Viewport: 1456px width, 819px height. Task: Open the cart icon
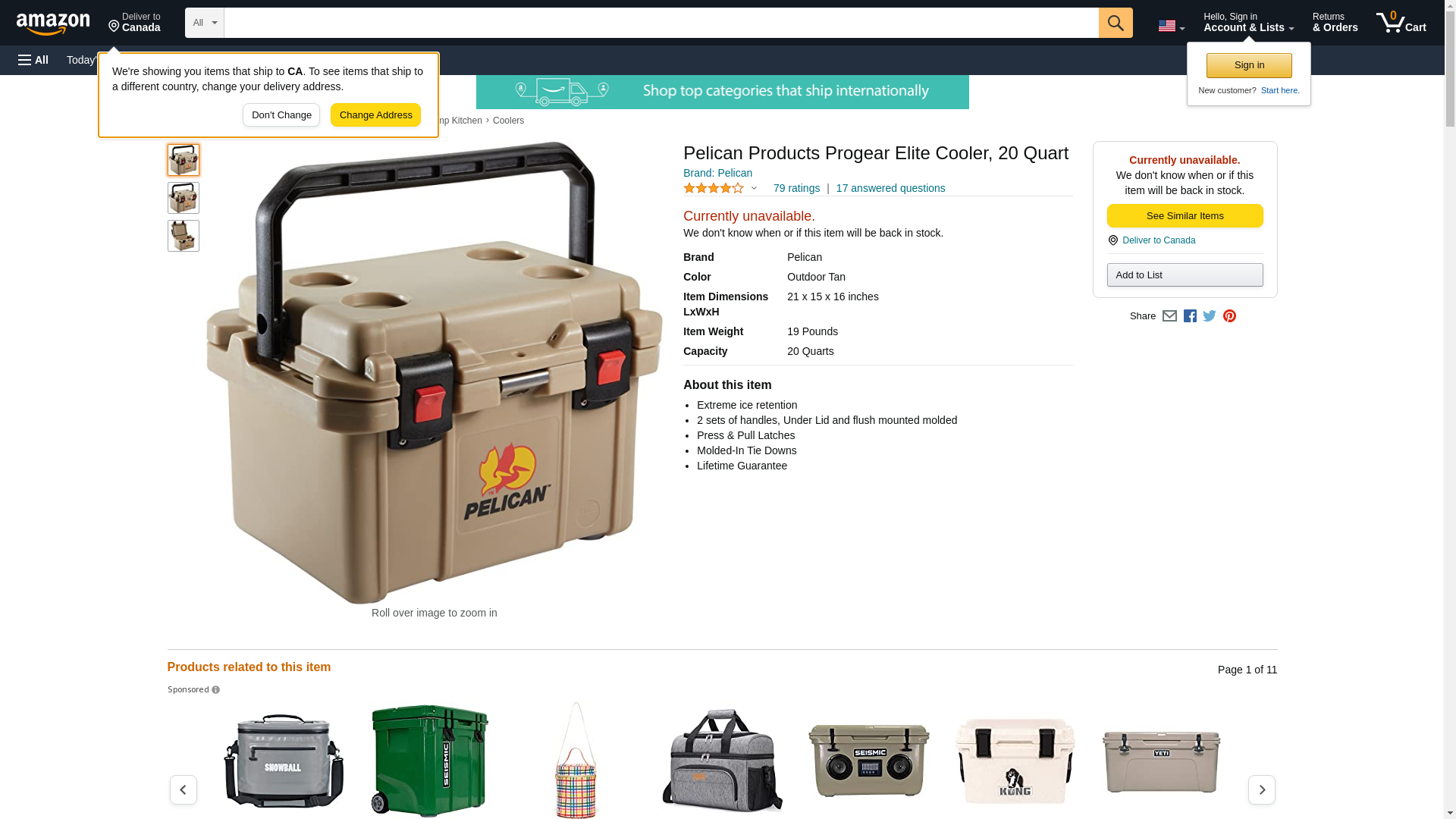pos(1401,23)
